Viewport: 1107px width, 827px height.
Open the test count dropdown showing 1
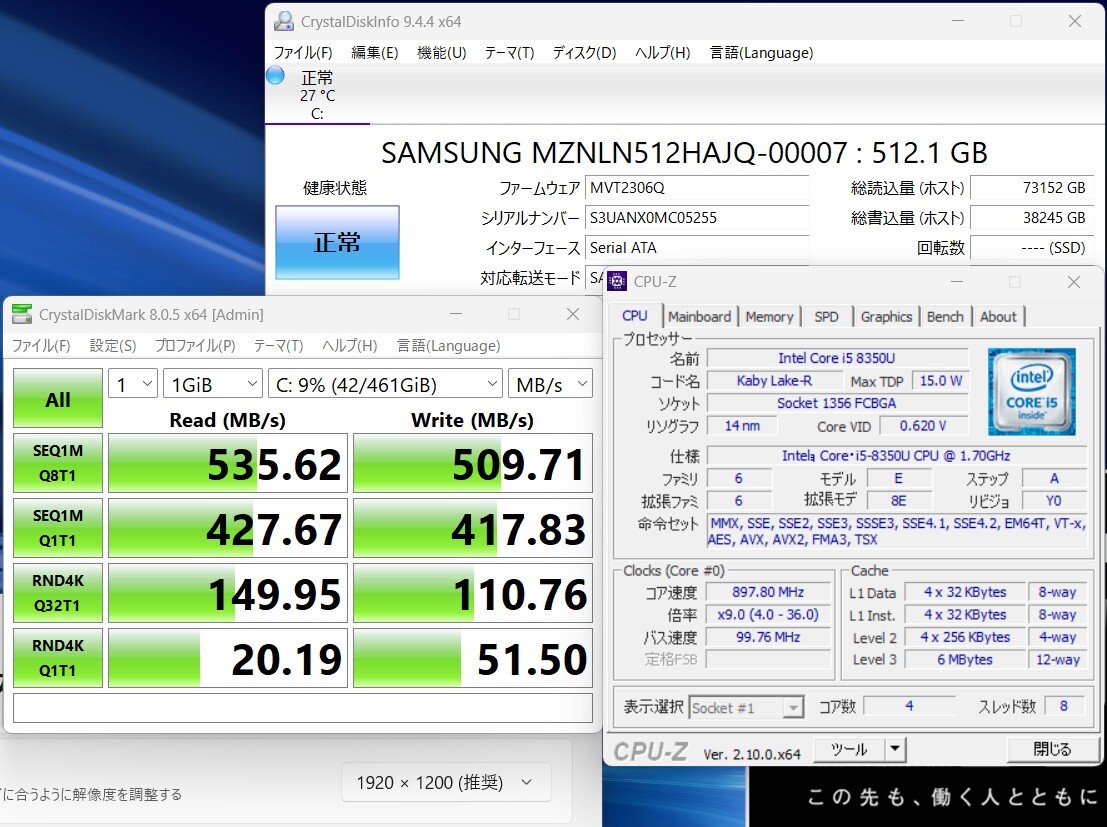coord(133,384)
